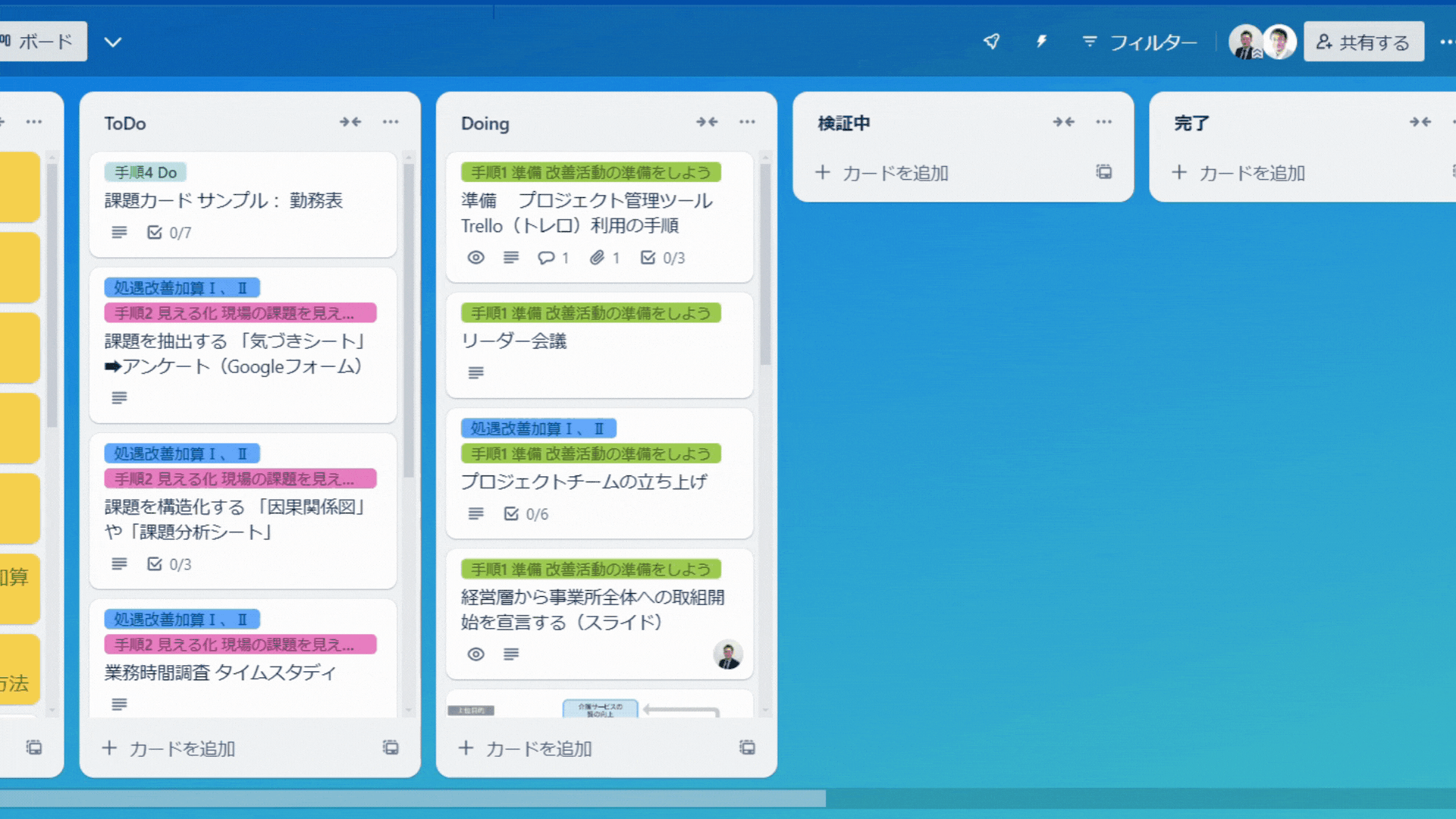Viewport: 1456px width, 819px height.
Task: Open the ToDo list actions menu
Action: (x=391, y=122)
